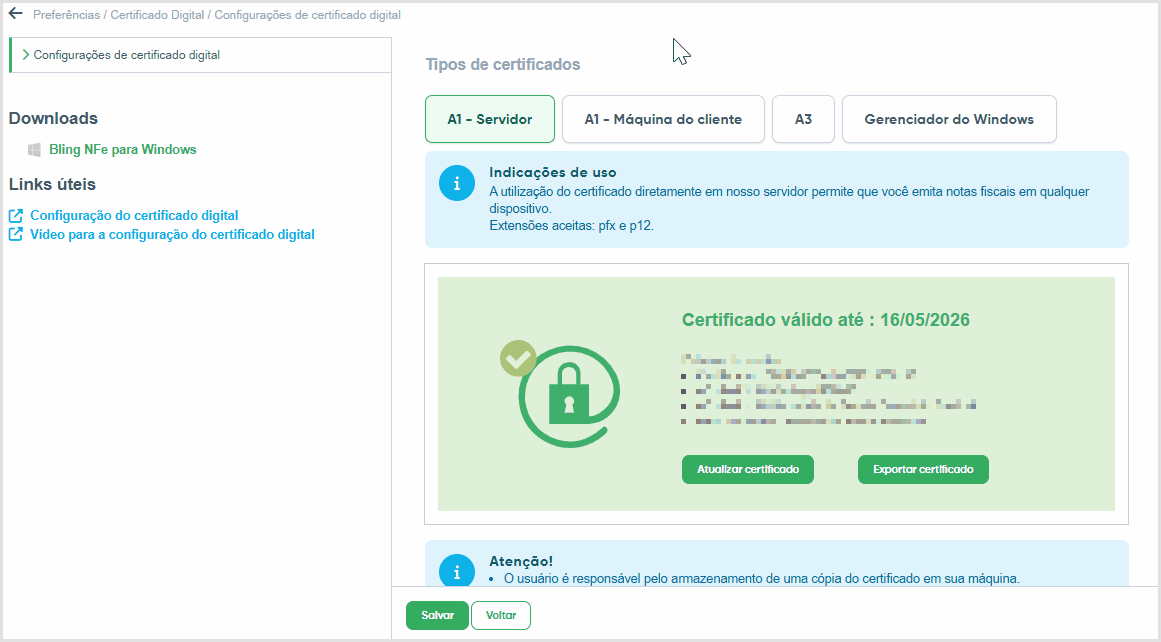Click 'Extensões aceitas: pfx e p12.' text

click(572, 226)
